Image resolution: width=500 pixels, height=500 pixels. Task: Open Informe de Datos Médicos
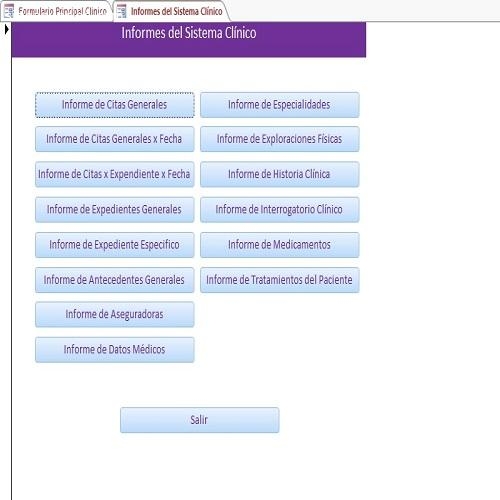coord(115,350)
